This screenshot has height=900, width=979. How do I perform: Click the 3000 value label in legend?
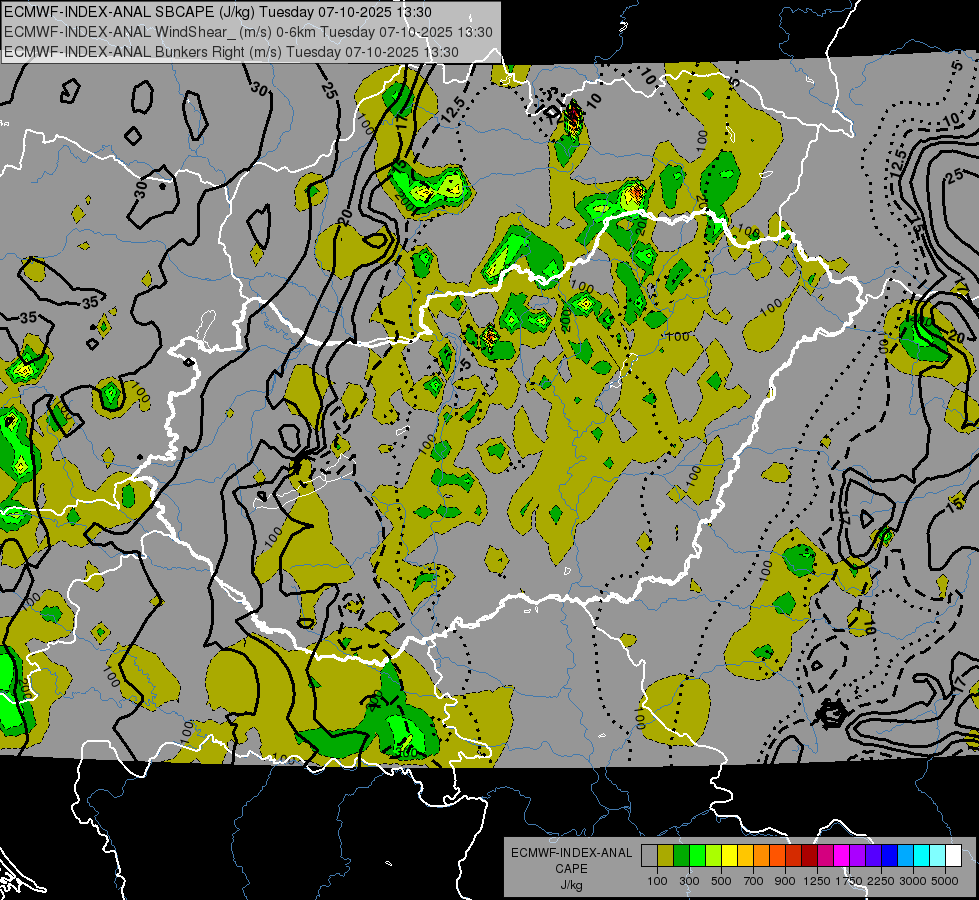(913, 880)
